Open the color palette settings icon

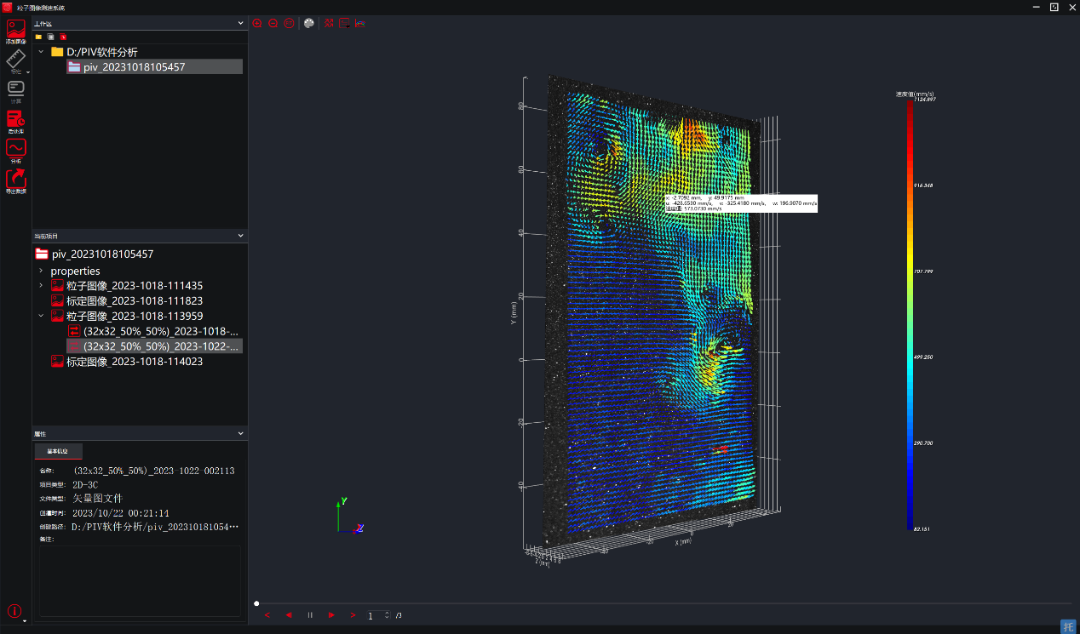[309, 23]
